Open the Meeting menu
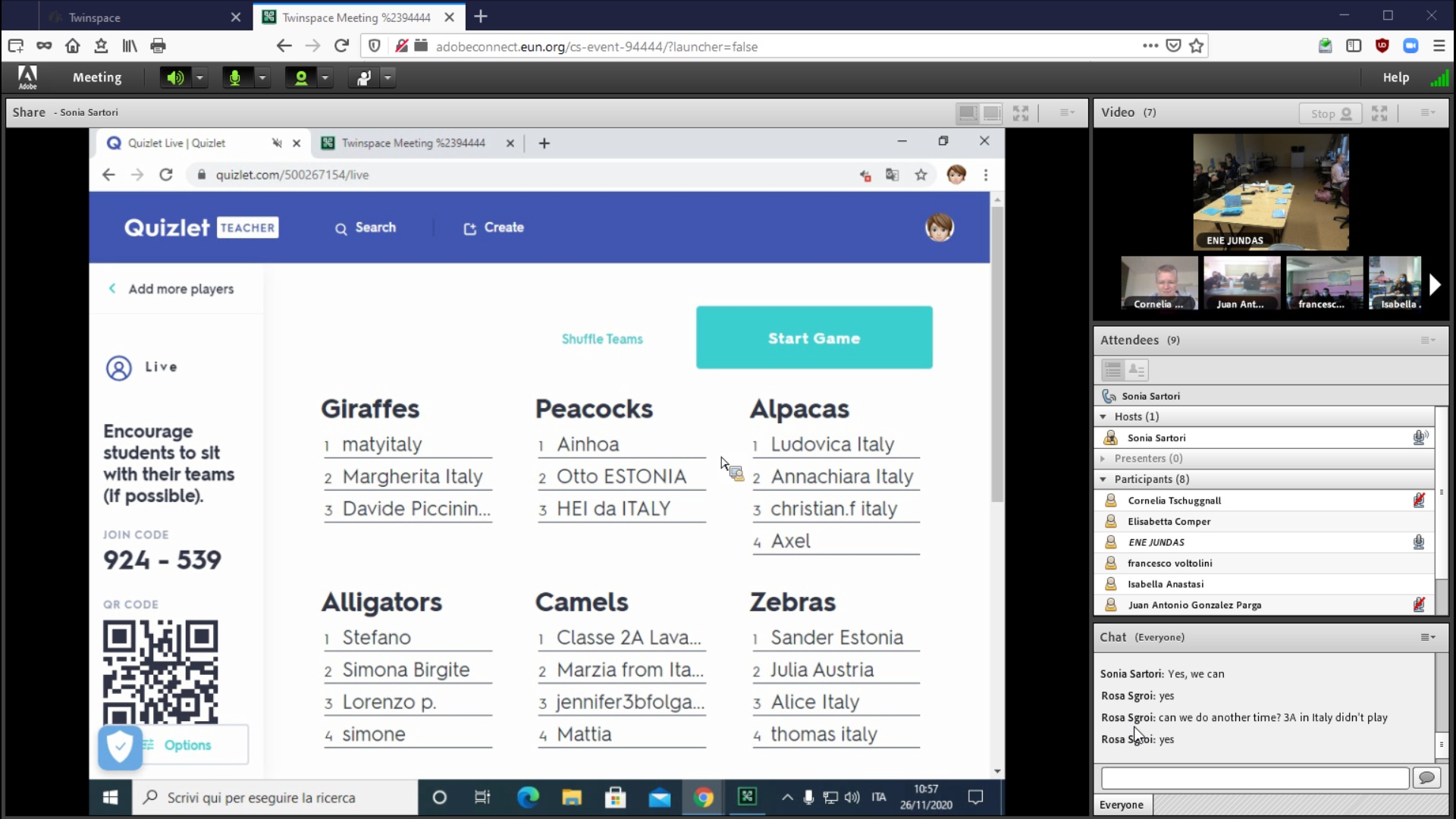Image resolution: width=1456 pixels, height=819 pixels. click(x=96, y=77)
